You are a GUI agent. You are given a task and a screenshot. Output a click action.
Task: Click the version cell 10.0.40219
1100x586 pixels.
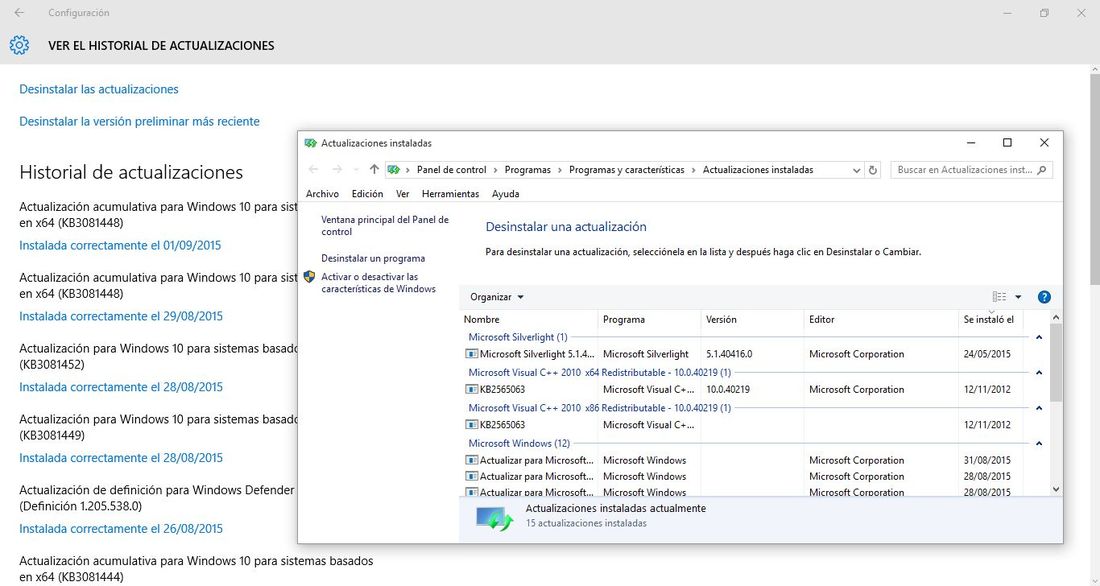[727, 389]
